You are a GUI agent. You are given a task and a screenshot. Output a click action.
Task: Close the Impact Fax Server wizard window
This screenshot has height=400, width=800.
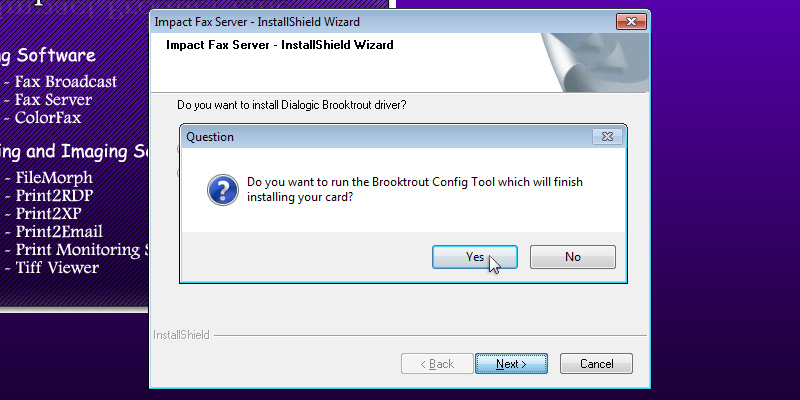point(630,20)
